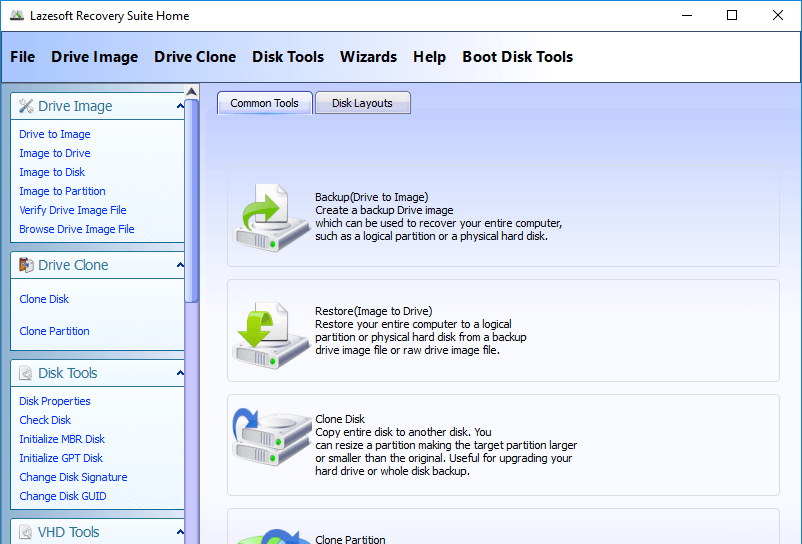Viewport: 802px width, 544px height.
Task: Click the Drive Clone panel header icon
Action: point(26,265)
